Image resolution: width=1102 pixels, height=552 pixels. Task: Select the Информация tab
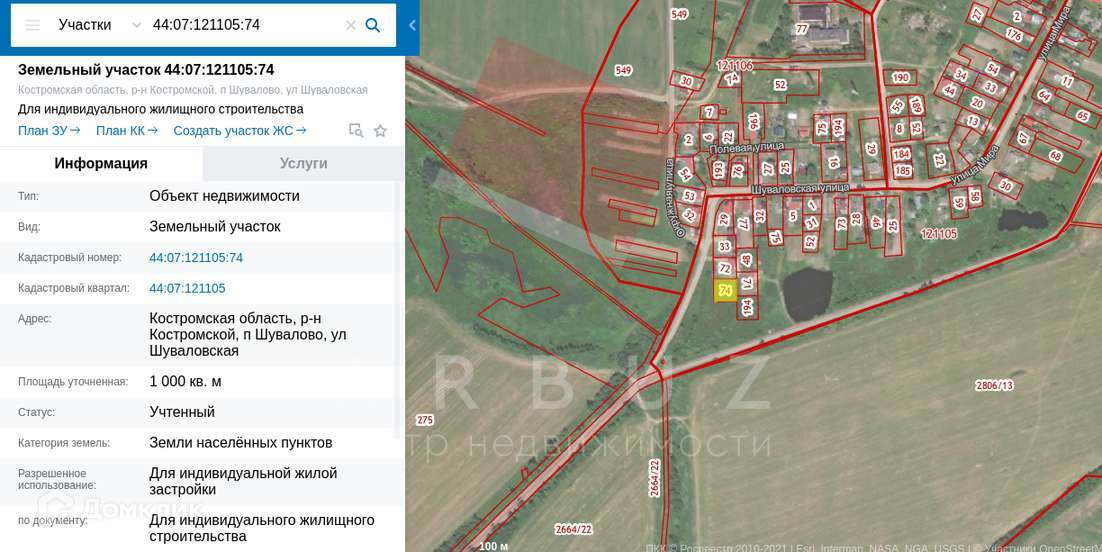[x=101, y=163]
